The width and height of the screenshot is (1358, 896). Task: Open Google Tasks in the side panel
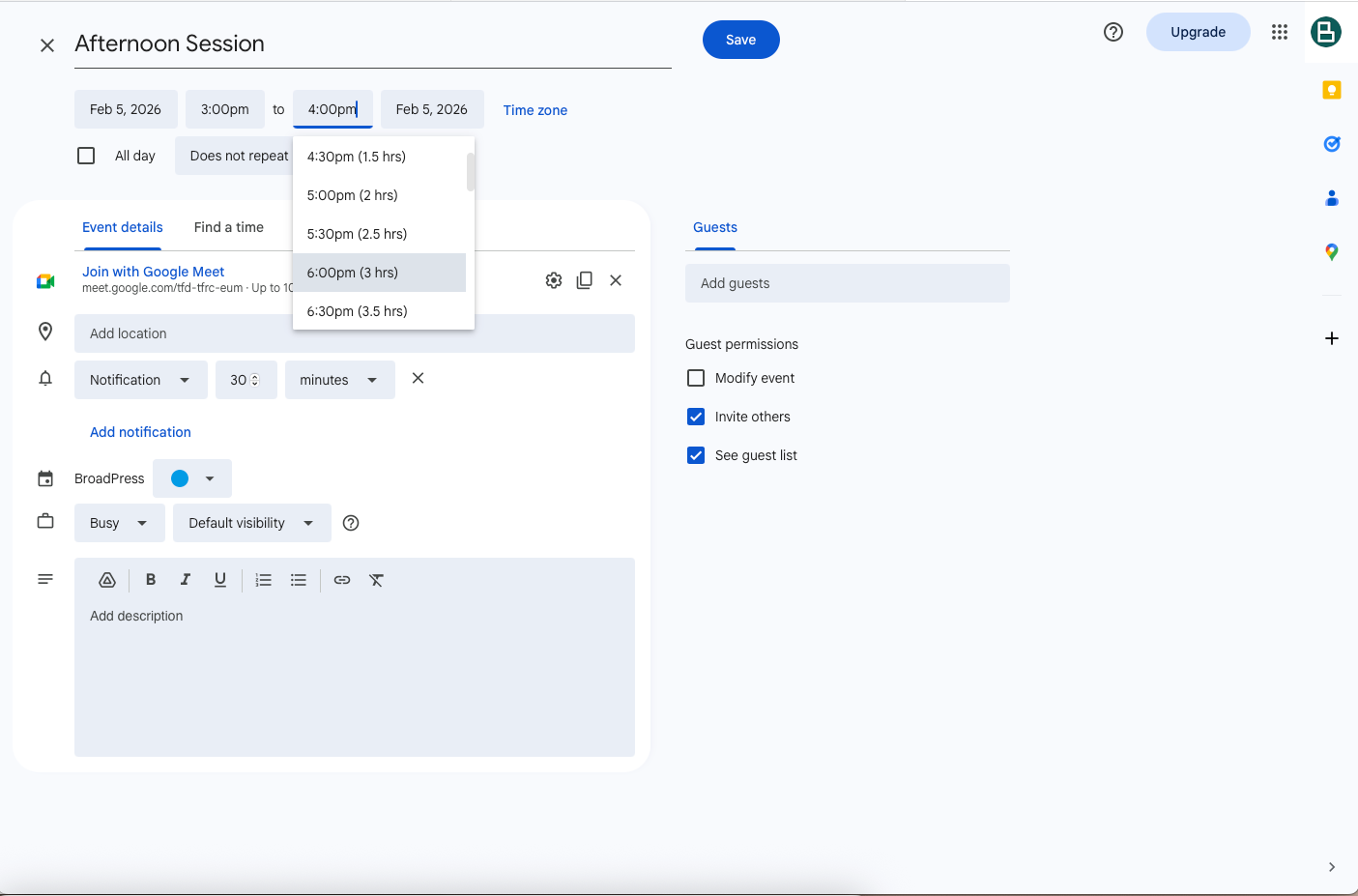point(1332,144)
